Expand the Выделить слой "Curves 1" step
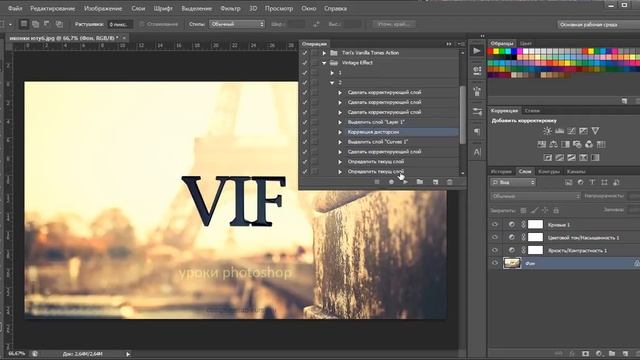 [x=340, y=142]
